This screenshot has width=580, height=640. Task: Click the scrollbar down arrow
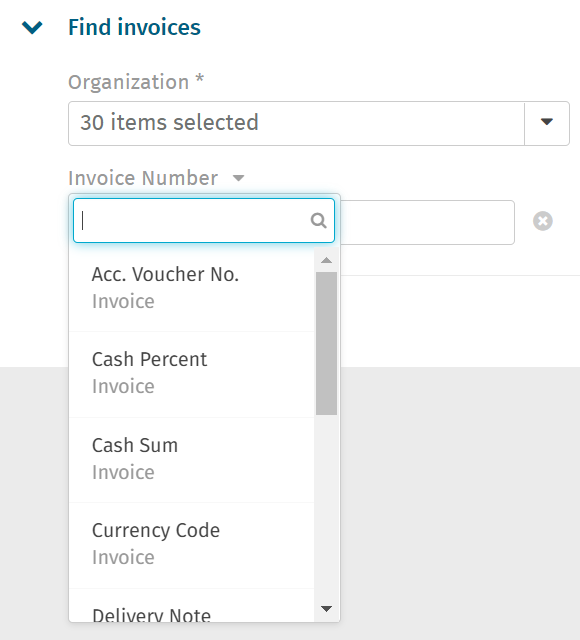[326, 609]
